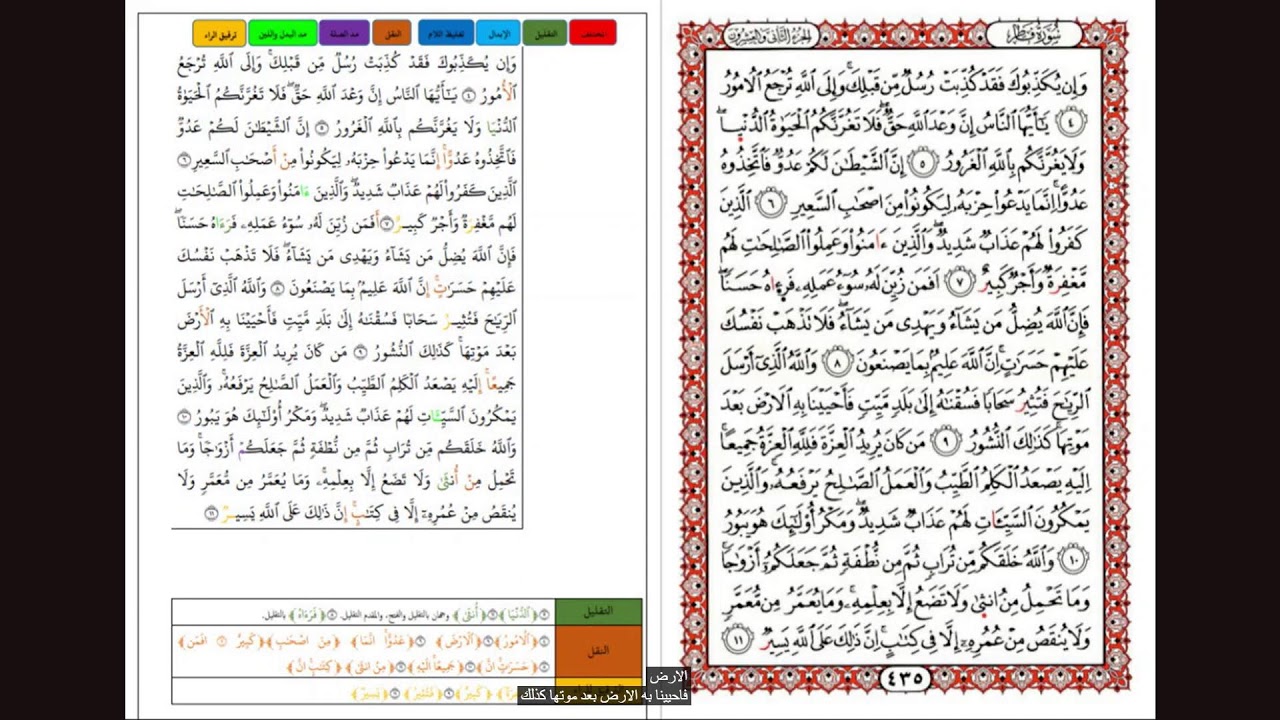
Task: Click the yellow ترقيق الراء label
Action: (219, 33)
